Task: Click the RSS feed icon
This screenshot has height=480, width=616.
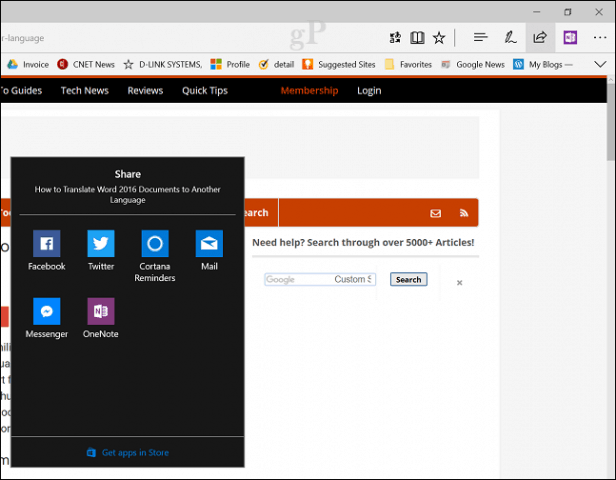Action: pyautogui.click(x=464, y=213)
